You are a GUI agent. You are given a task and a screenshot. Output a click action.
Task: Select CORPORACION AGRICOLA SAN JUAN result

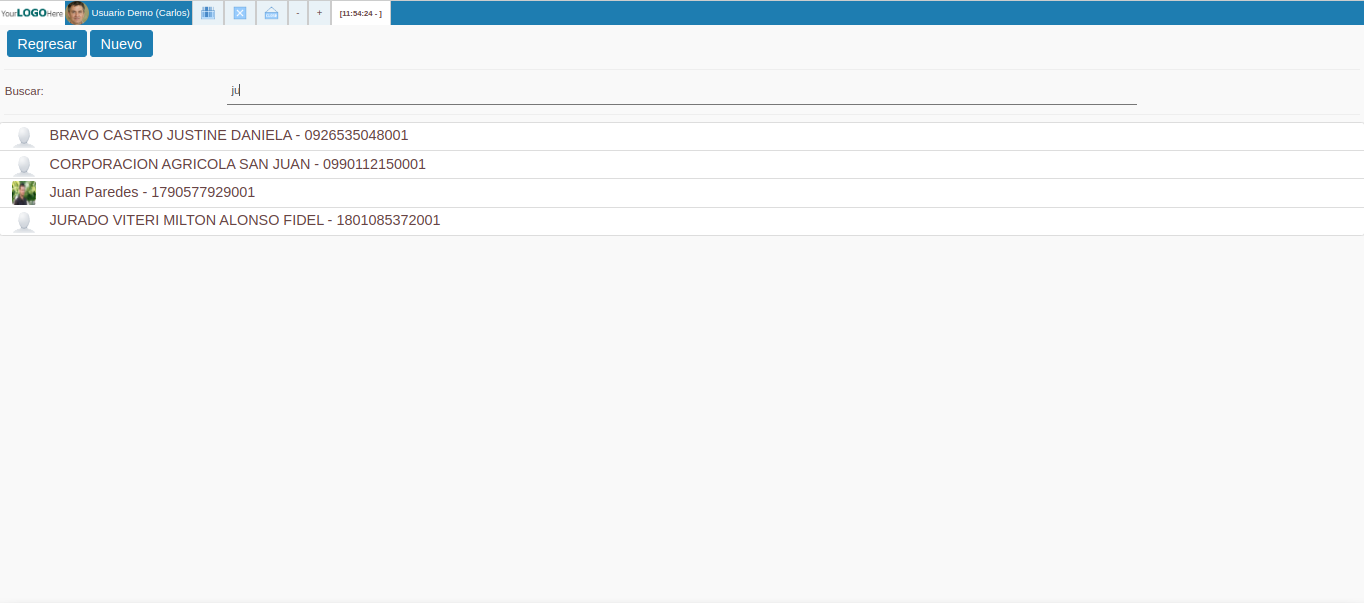pos(682,164)
